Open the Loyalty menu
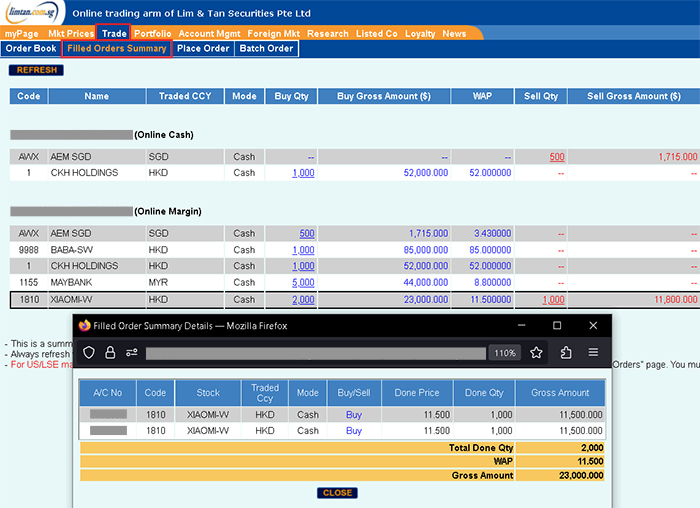Screen dimensions: 700x508 pos(420,33)
